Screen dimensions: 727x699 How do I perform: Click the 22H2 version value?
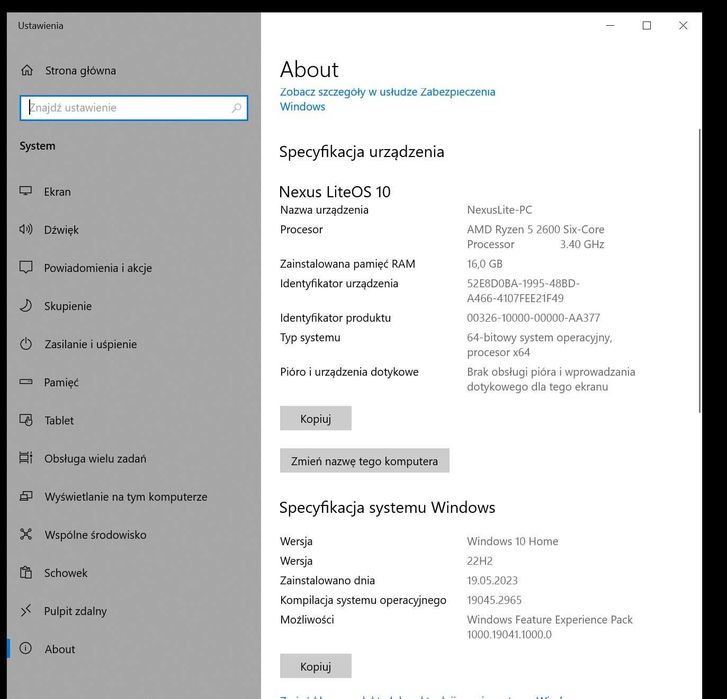(479, 561)
